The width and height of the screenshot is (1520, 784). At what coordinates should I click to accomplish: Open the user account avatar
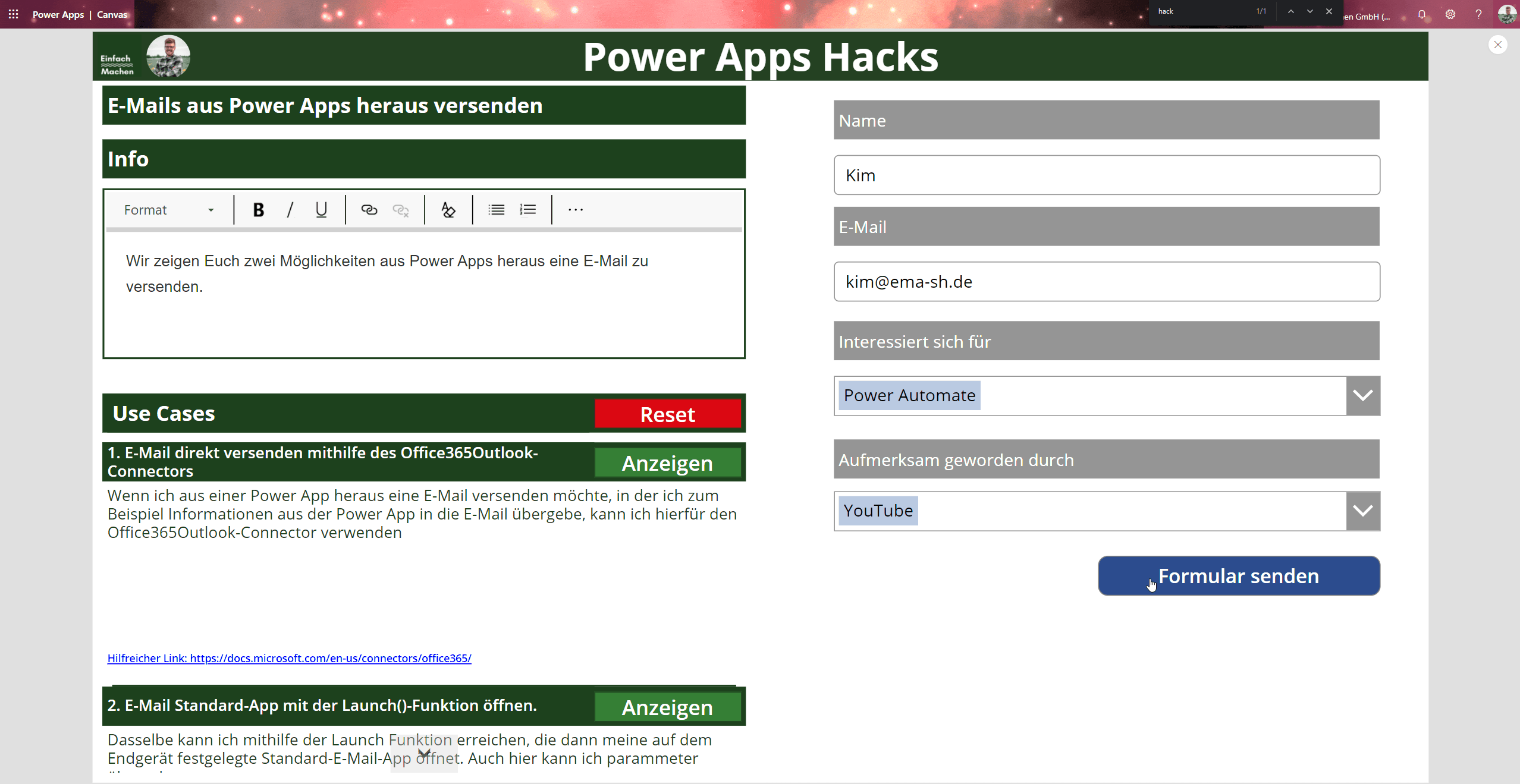1507,14
